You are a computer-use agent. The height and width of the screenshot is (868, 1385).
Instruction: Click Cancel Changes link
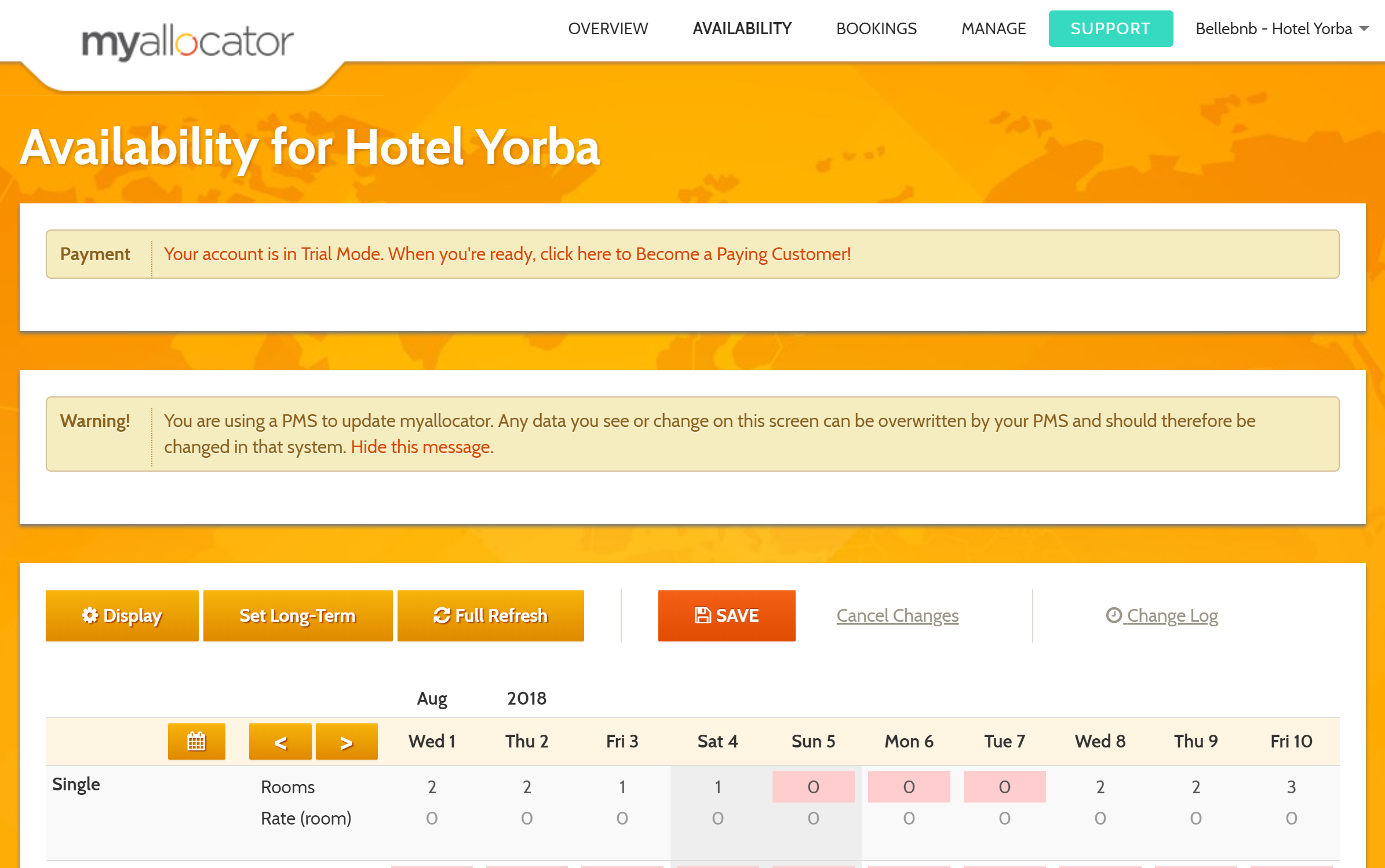(x=898, y=615)
